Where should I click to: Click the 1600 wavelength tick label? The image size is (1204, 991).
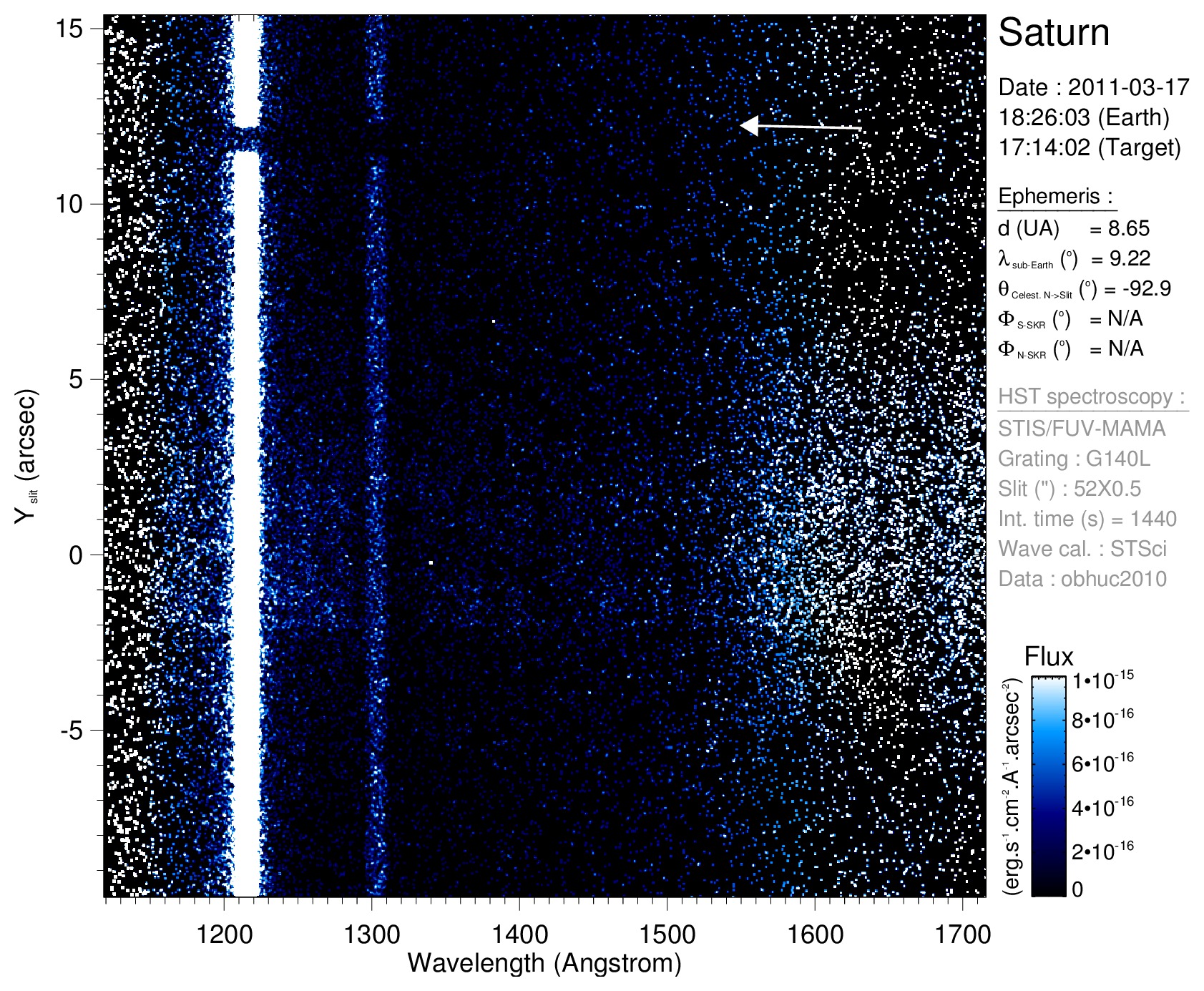pyautogui.click(x=815, y=934)
